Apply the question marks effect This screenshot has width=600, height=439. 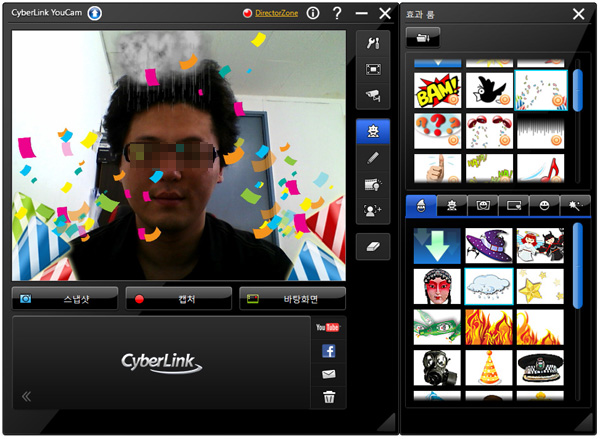437,131
